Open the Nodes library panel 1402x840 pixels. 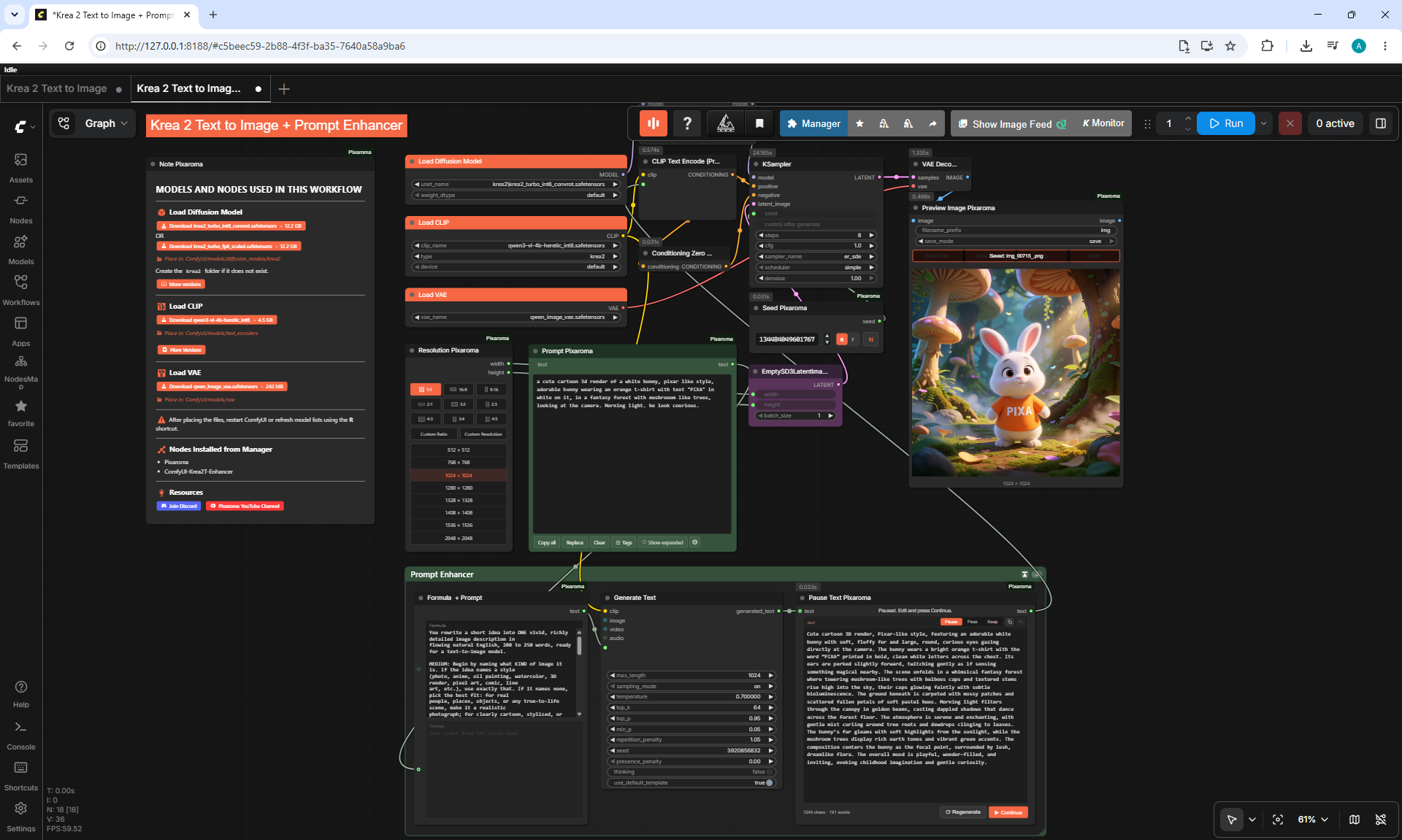20,208
